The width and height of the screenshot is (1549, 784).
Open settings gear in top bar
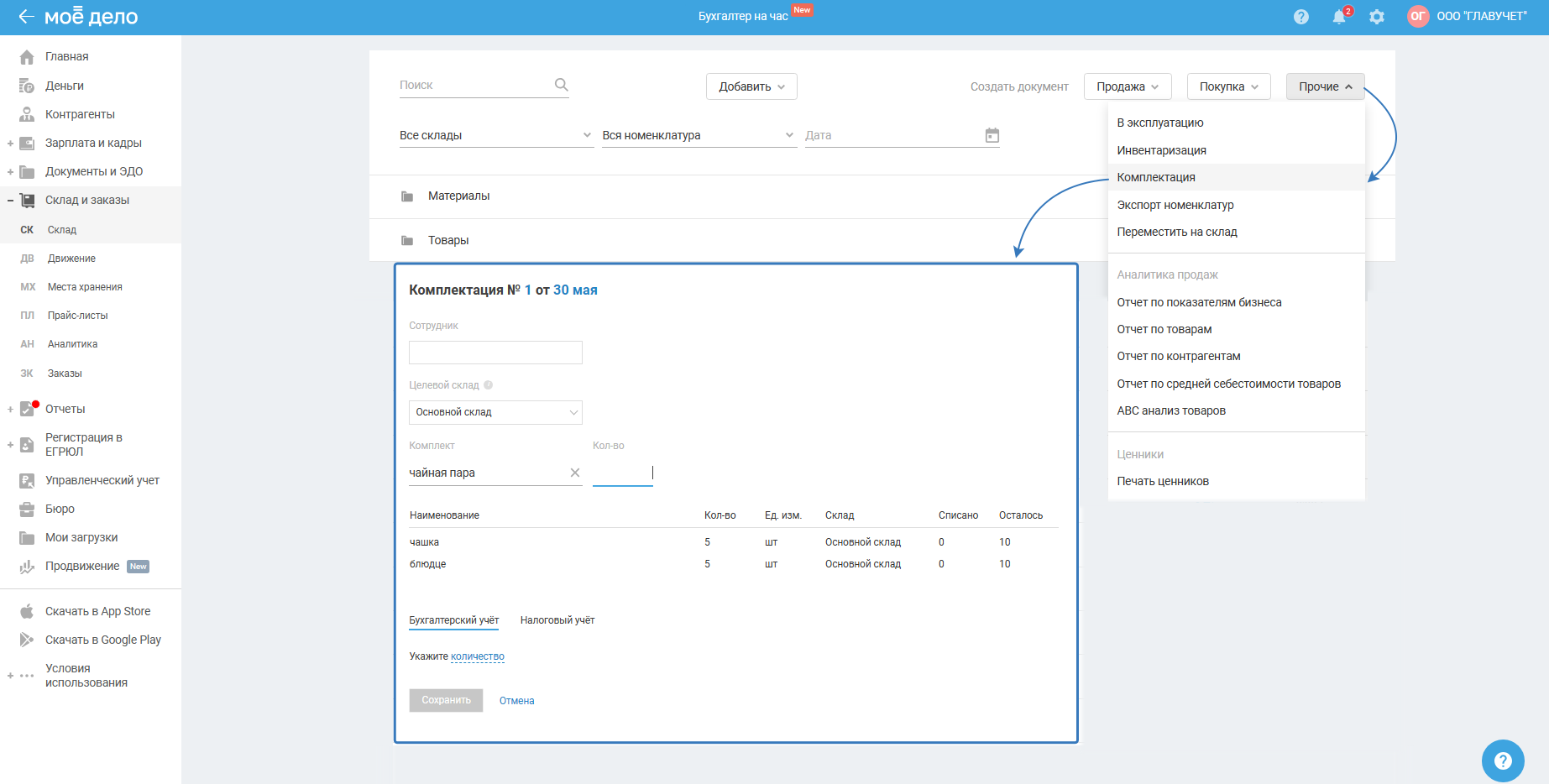(1377, 17)
